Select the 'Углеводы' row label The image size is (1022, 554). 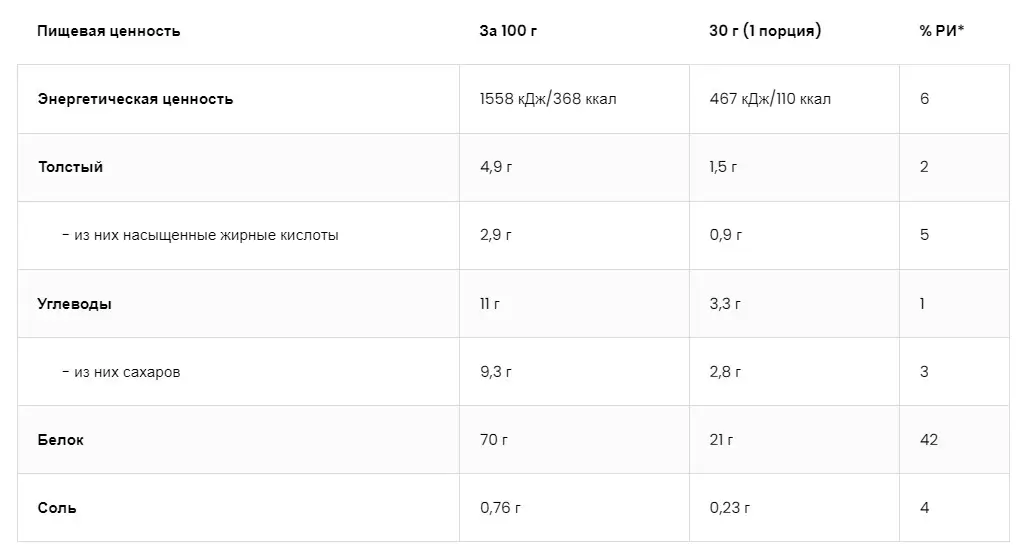click(74, 303)
